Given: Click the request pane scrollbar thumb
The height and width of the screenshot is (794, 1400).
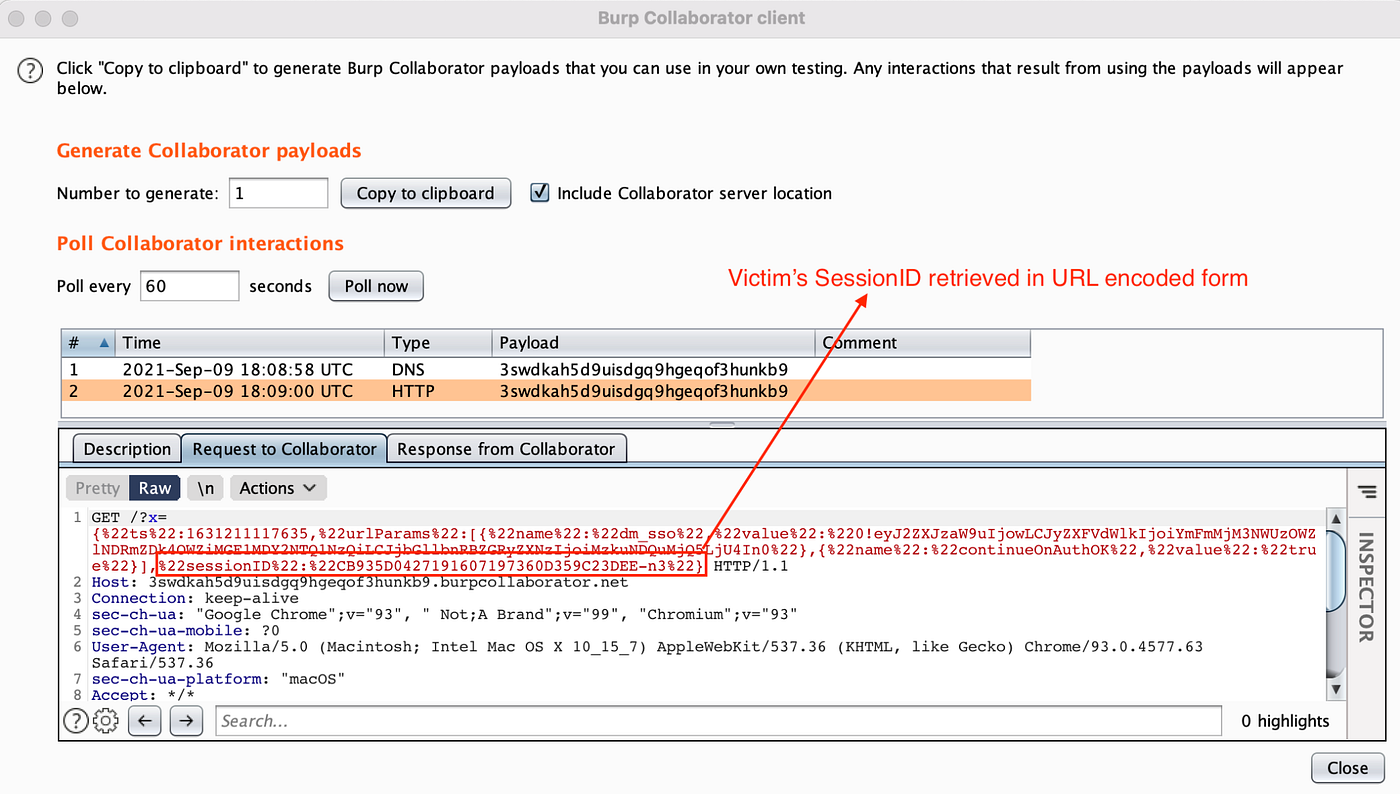Looking at the screenshot, I should click(1336, 570).
